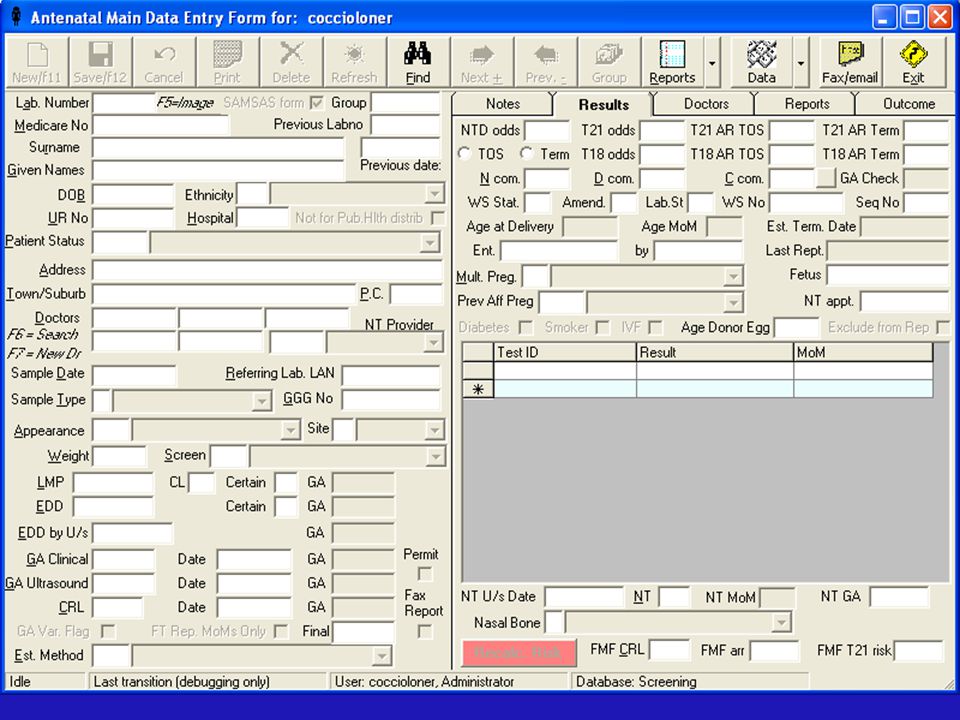This screenshot has height=720, width=960.
Task: Switch to the Reports tab
Action: click(807, 103)
